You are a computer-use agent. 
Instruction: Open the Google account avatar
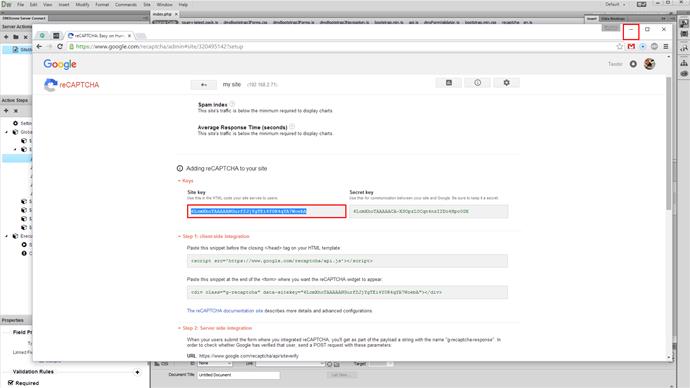pos(650,64)
